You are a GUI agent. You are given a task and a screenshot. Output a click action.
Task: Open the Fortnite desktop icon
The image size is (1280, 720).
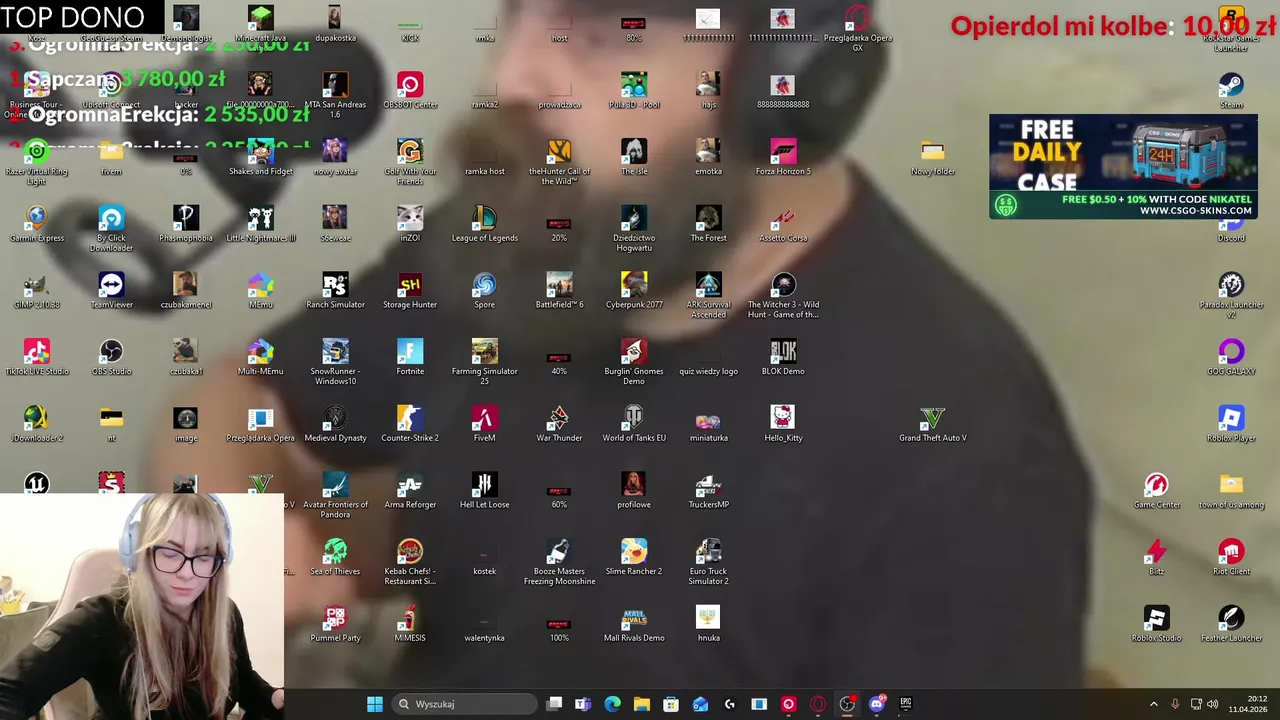click(410, 357)
